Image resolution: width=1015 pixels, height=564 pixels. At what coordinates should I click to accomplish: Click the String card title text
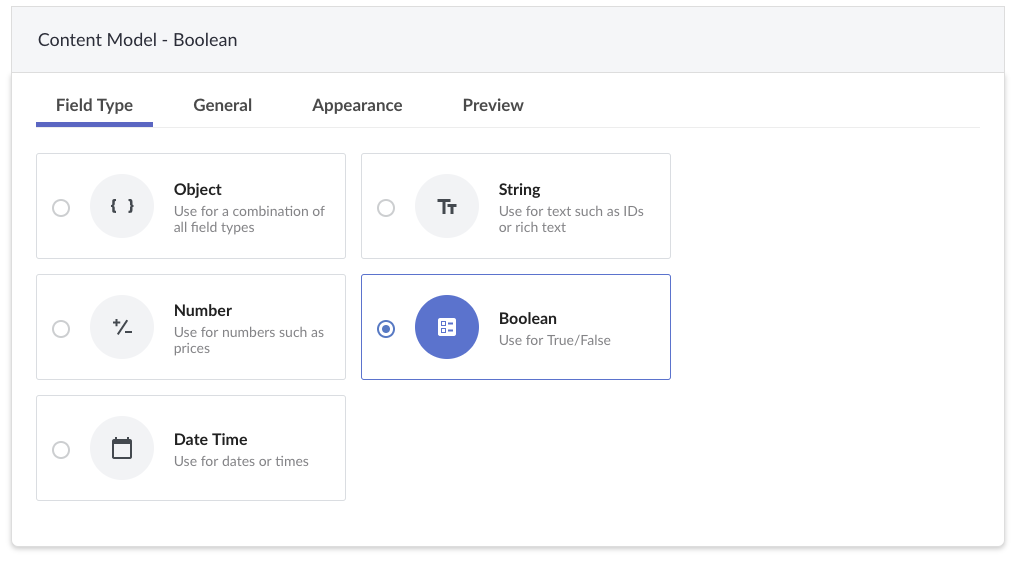click(519, 189)
